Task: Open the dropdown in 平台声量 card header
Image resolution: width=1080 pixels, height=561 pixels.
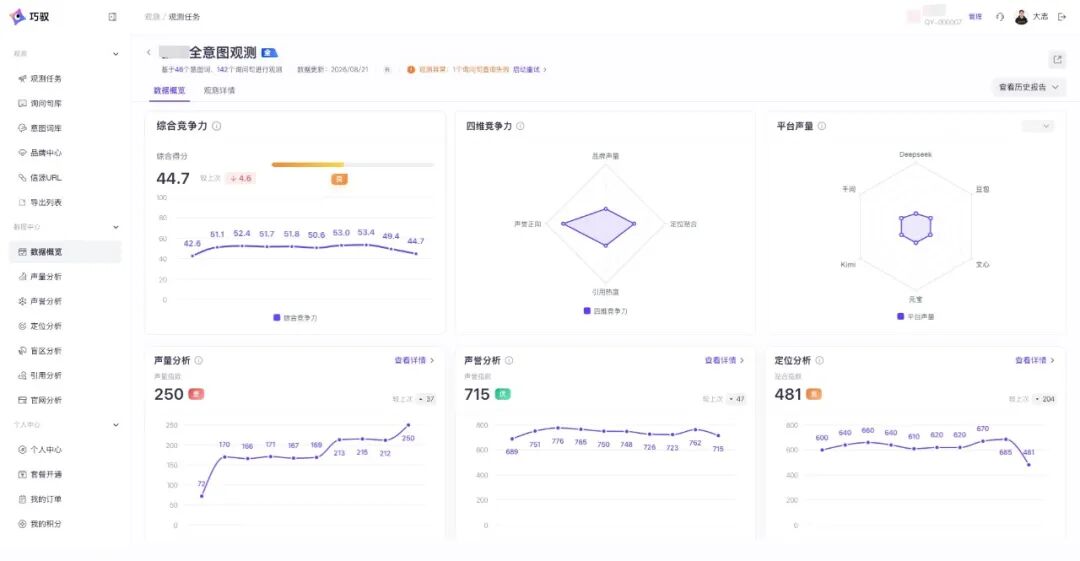Action: click(x=1038, y=126)
